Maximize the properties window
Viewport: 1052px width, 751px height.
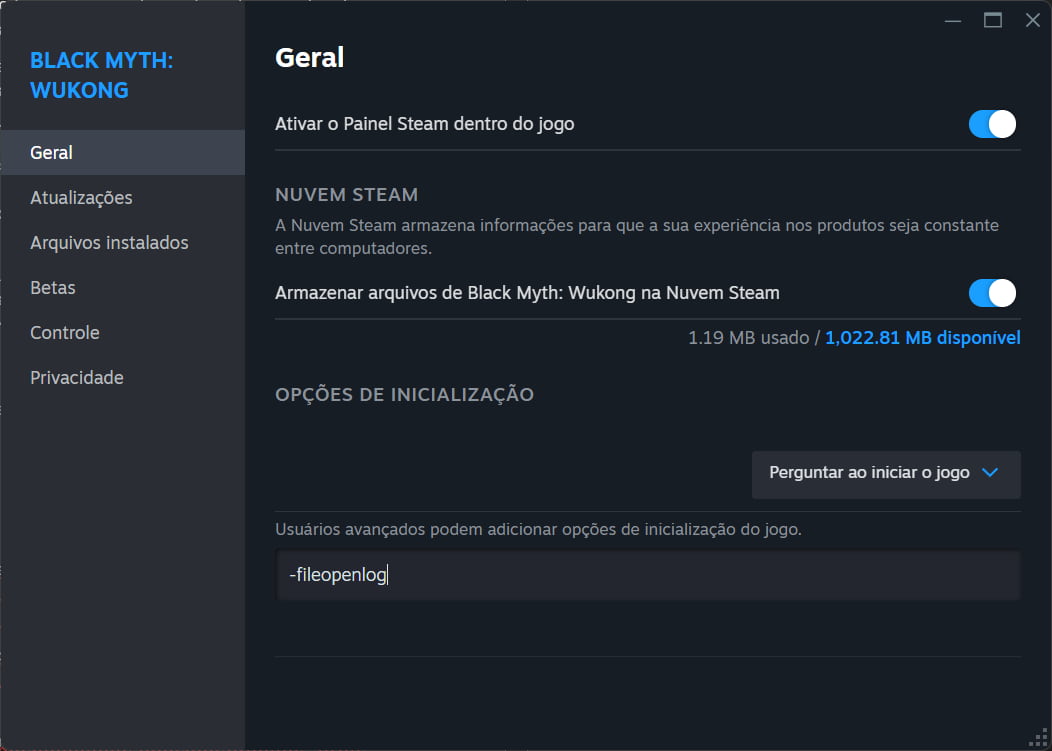click(993, 21)
